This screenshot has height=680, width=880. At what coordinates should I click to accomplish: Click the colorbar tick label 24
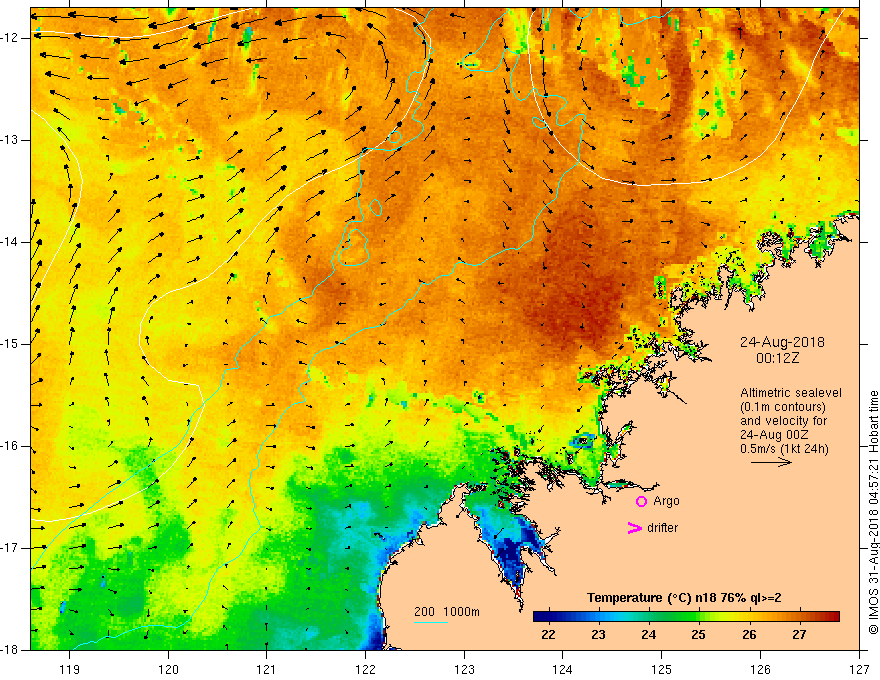648,635
